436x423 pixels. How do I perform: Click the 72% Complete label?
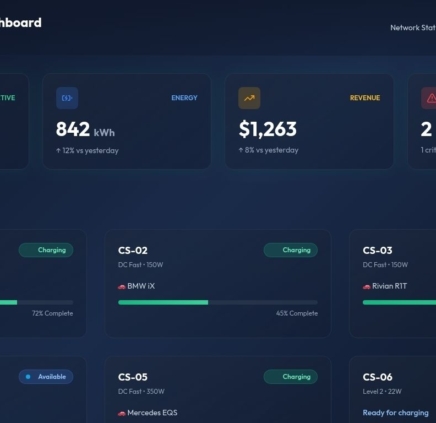(x=52, y=313)
